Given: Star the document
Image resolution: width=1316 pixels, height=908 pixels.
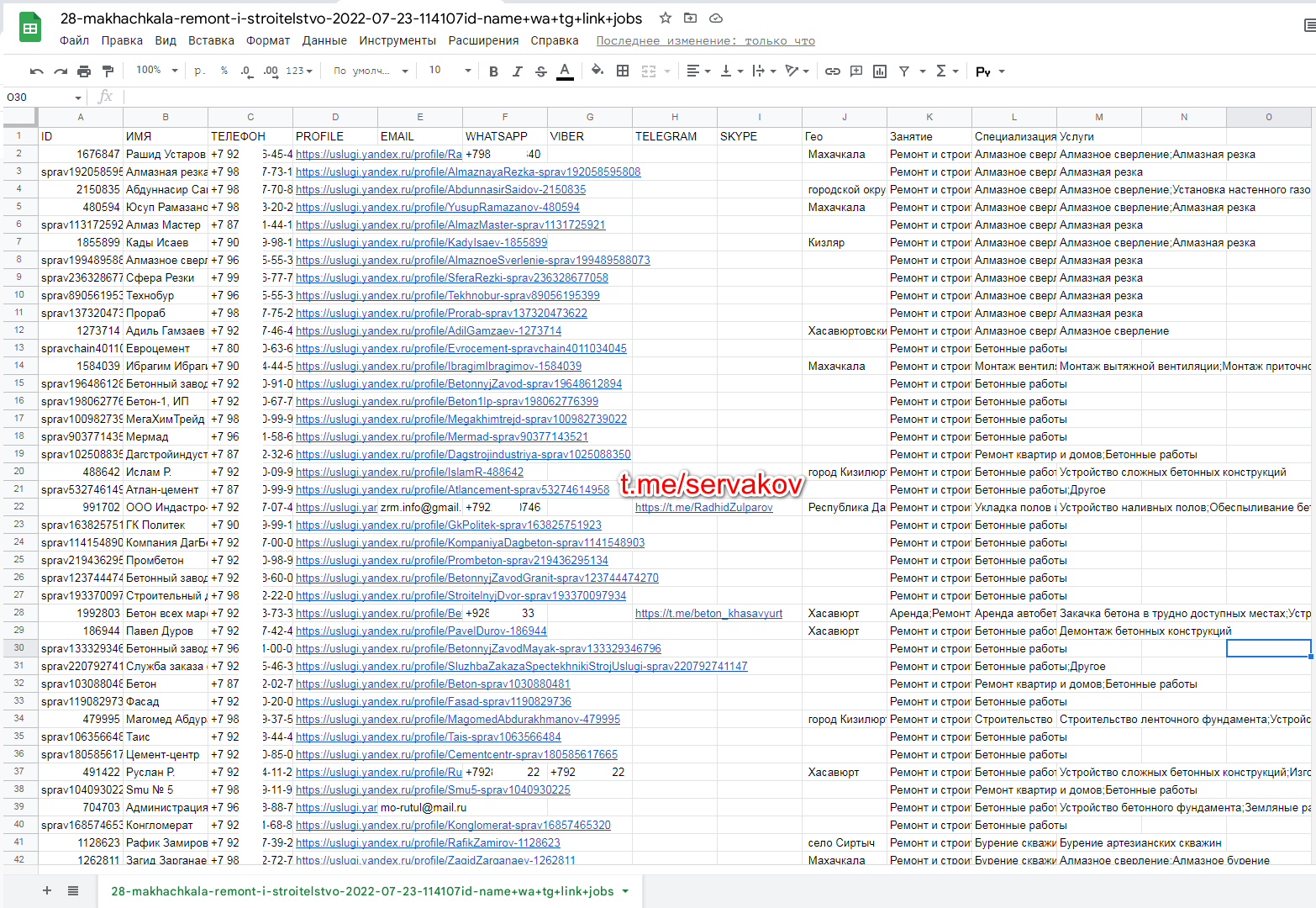Looking at the screenshot, I should coord(666,18).
